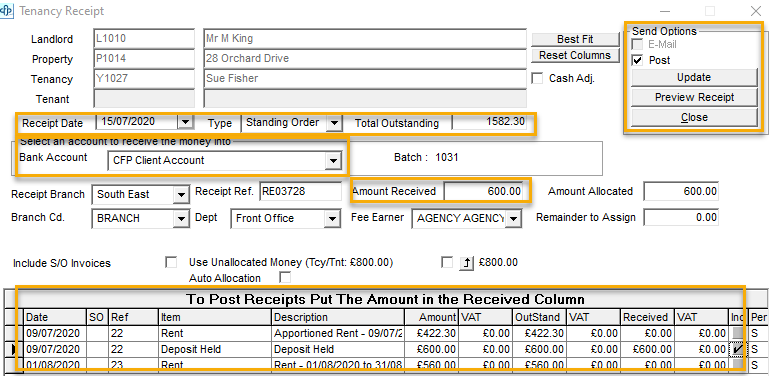This screenshot has height=376, width=772.
Task: Expand the Dept Front Office dropdown
Action: click(332, 219)
